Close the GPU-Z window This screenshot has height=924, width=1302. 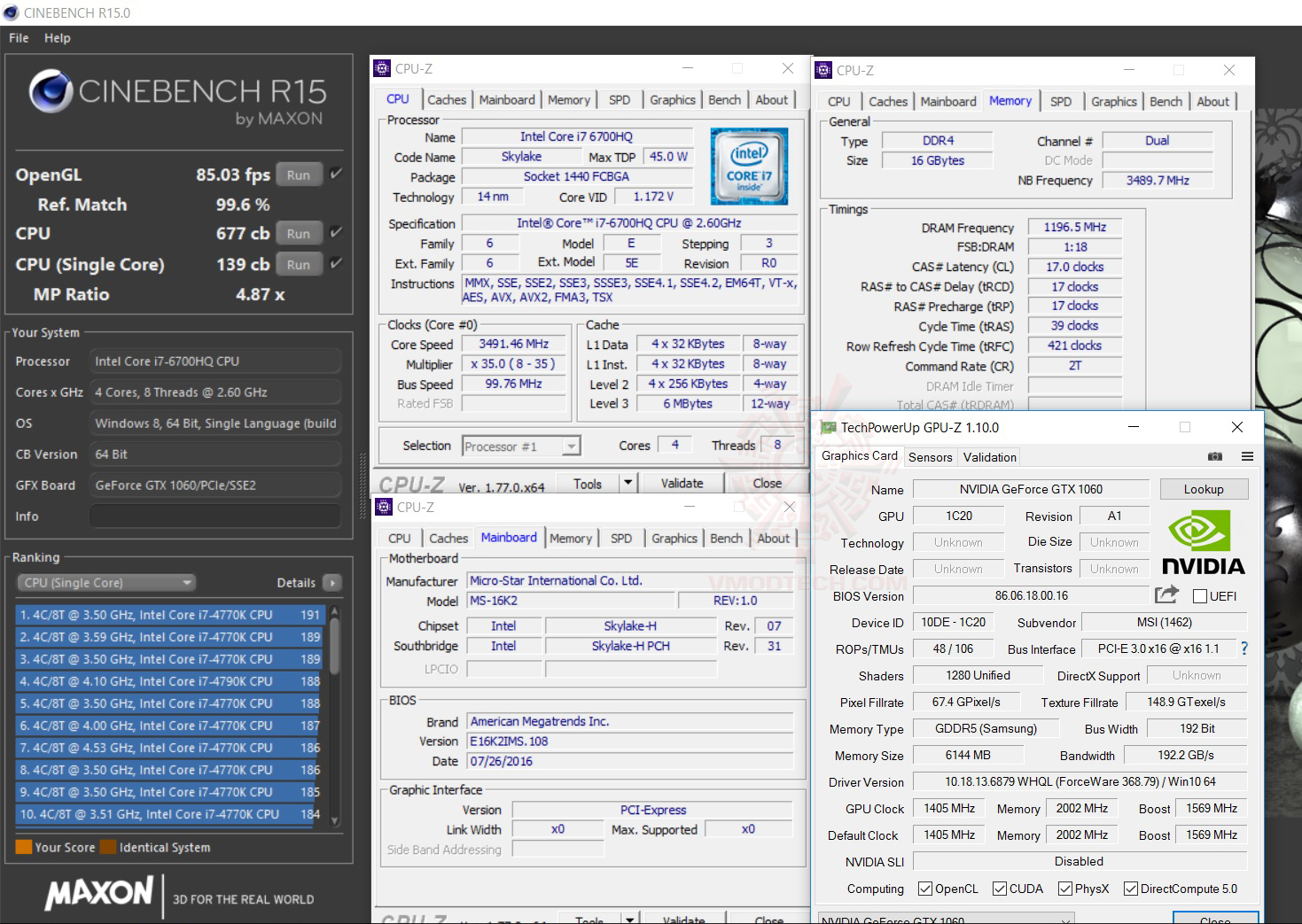tap(1236, 427)
